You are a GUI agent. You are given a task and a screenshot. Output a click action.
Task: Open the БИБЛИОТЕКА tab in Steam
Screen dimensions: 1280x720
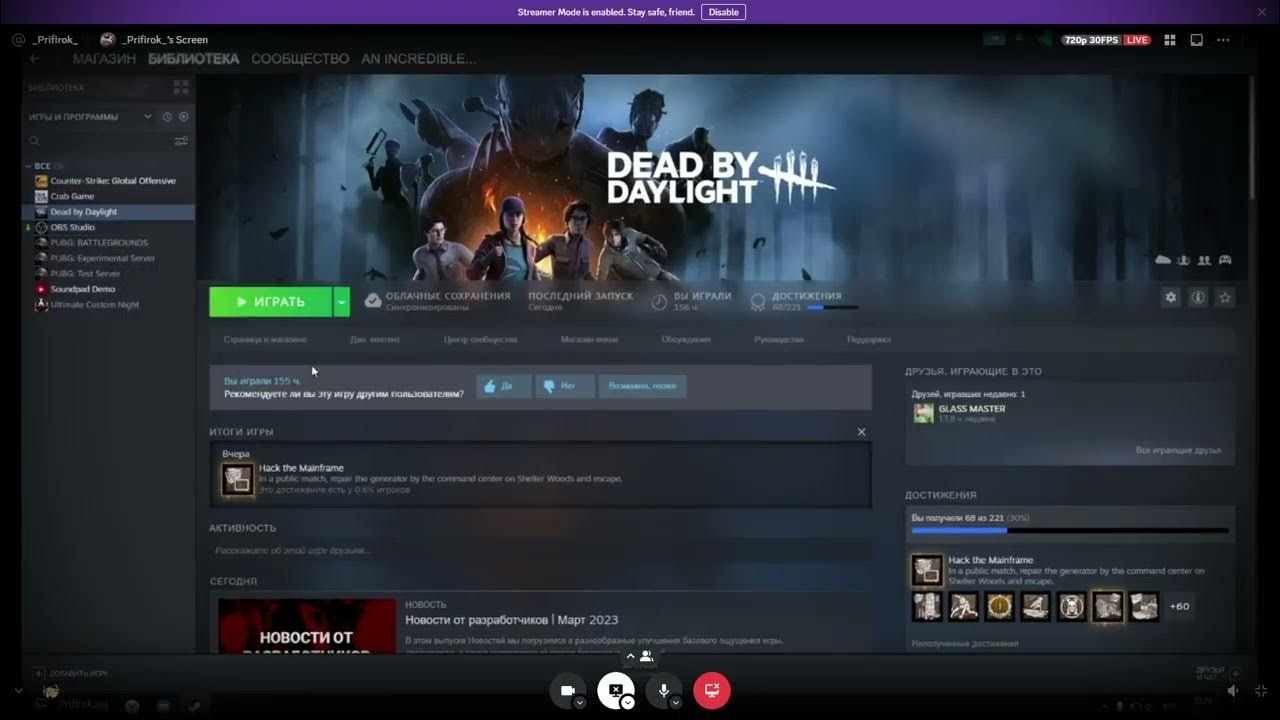[193, 59]
